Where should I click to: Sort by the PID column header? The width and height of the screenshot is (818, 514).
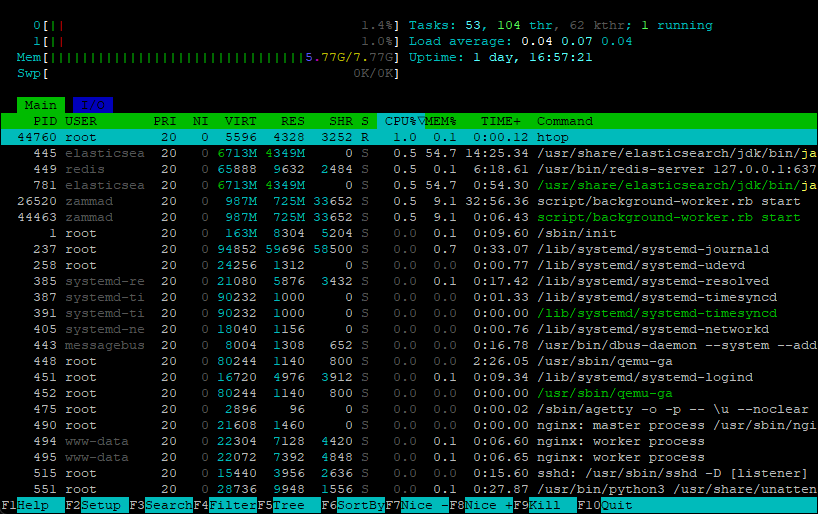pos(45,121)
